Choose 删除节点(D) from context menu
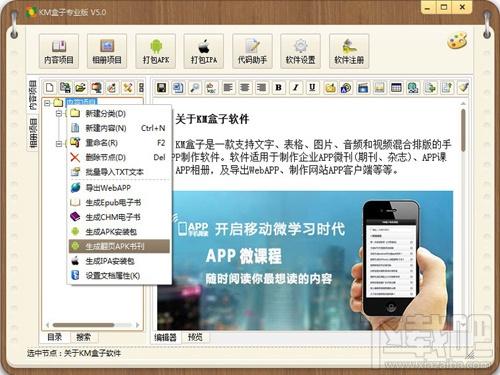This screenshot has width=500, height=375. (119, 157)
